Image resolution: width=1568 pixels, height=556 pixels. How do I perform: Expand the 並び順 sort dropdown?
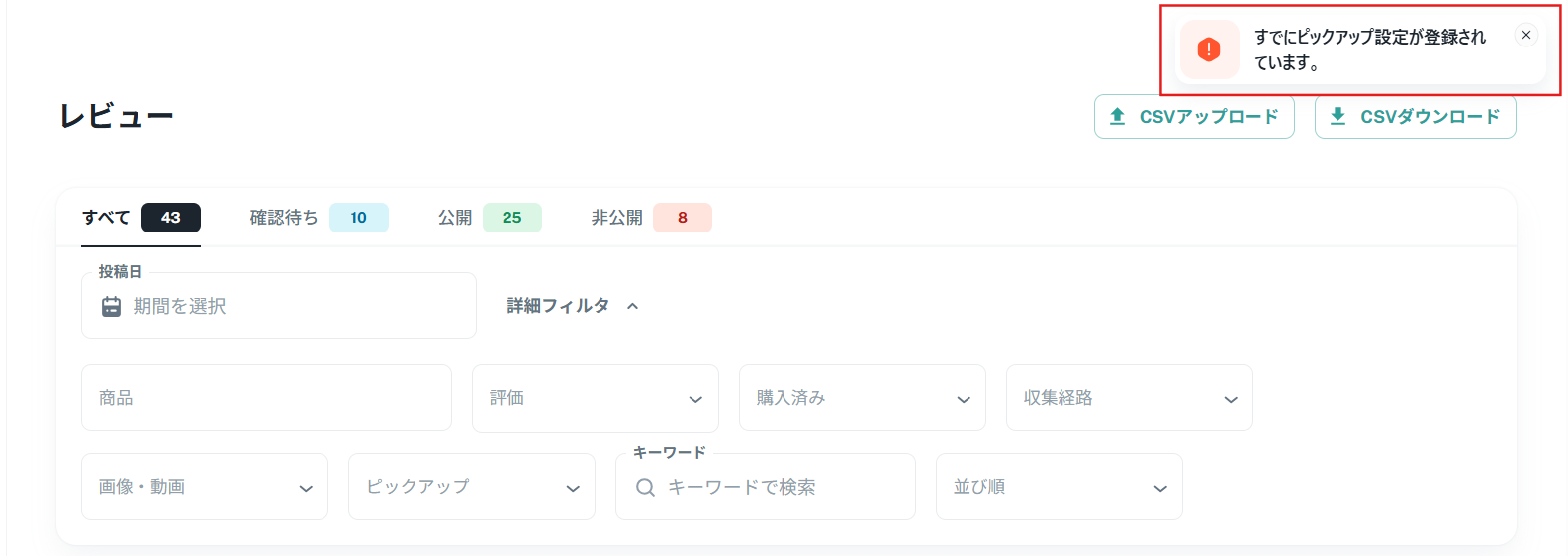click(1059, 487)
